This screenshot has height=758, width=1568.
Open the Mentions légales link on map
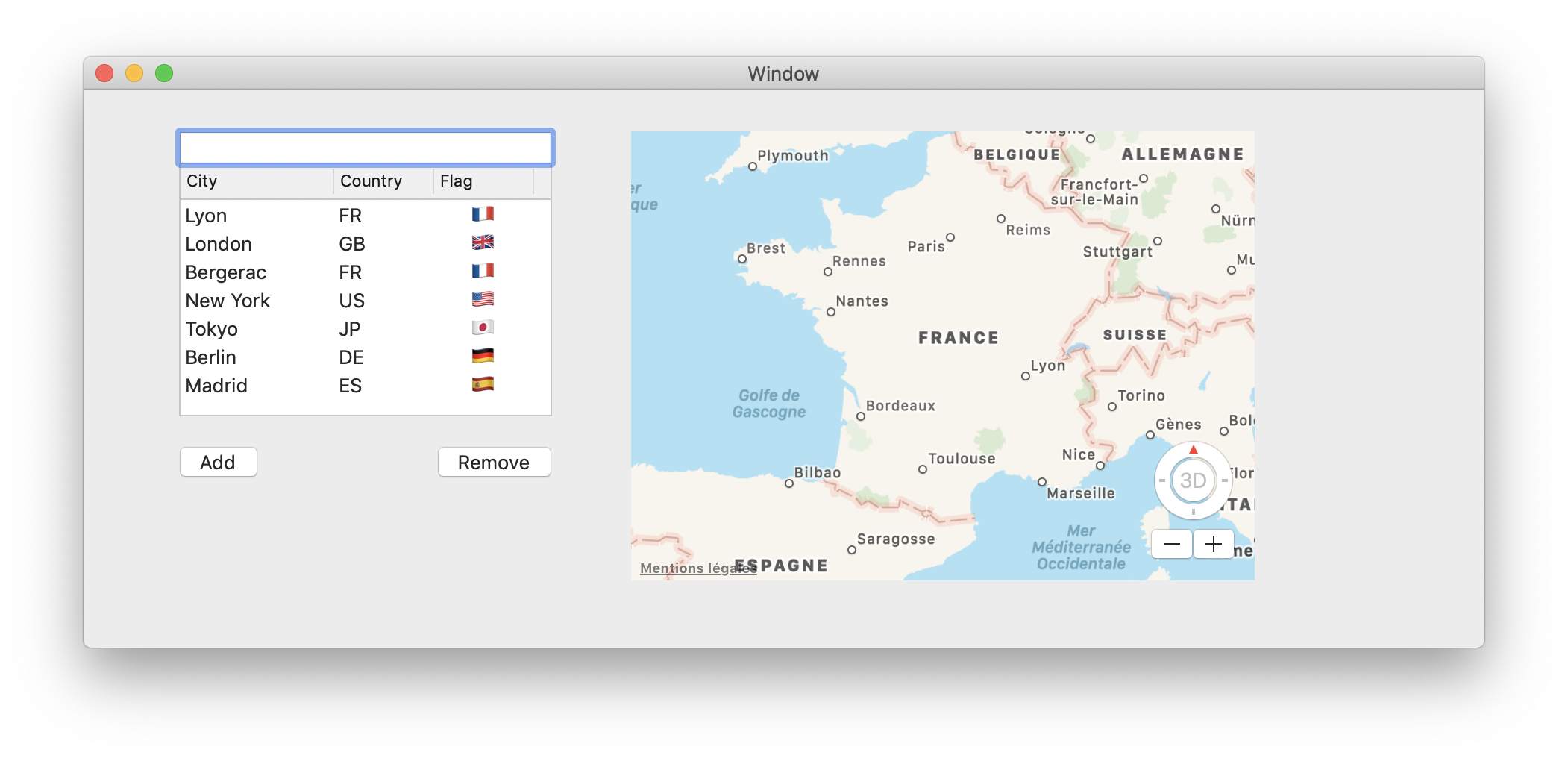pos(698,568)
